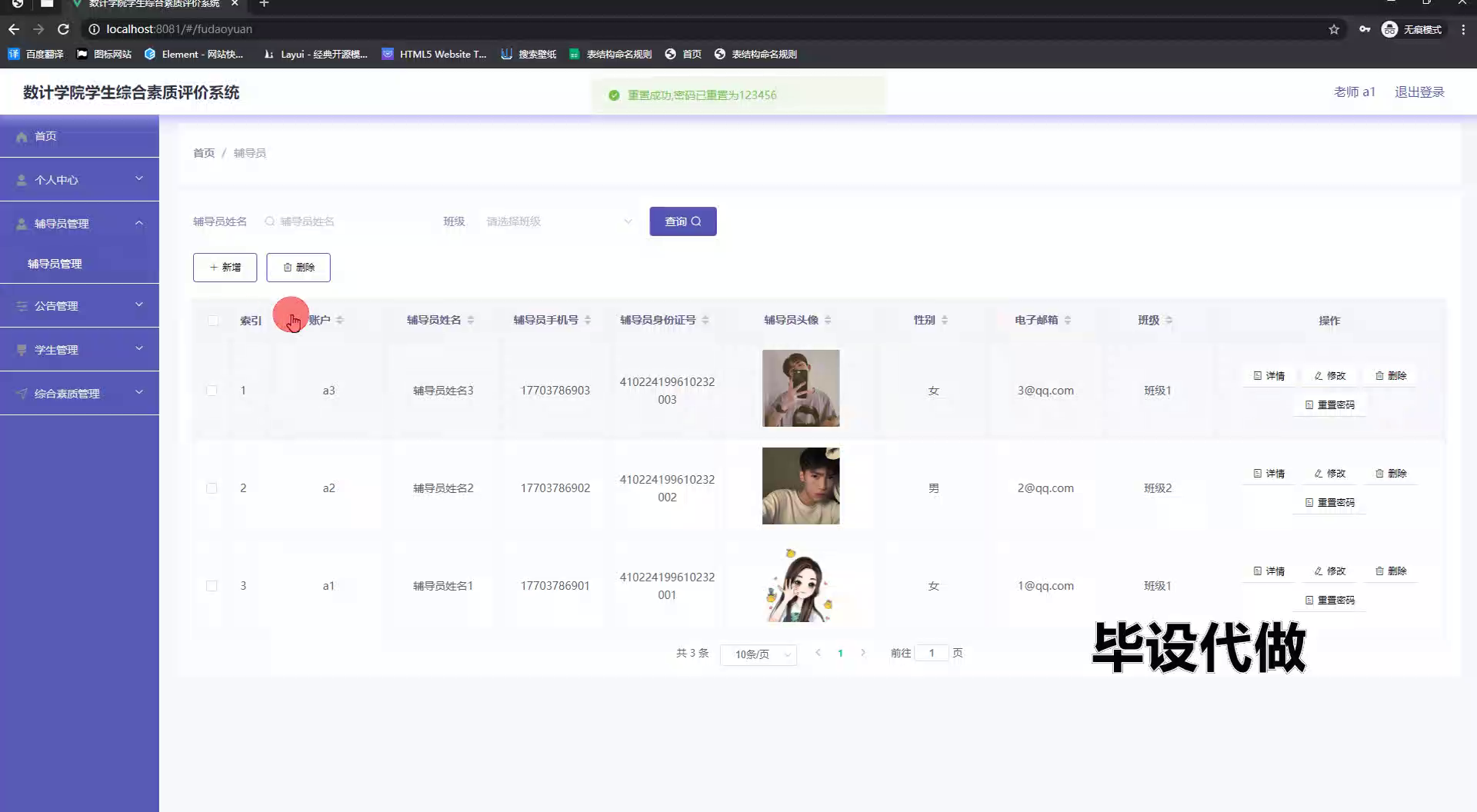Open 详情 for row a1
This screenshot has width=1477, height=812.
coord(1269,571)
